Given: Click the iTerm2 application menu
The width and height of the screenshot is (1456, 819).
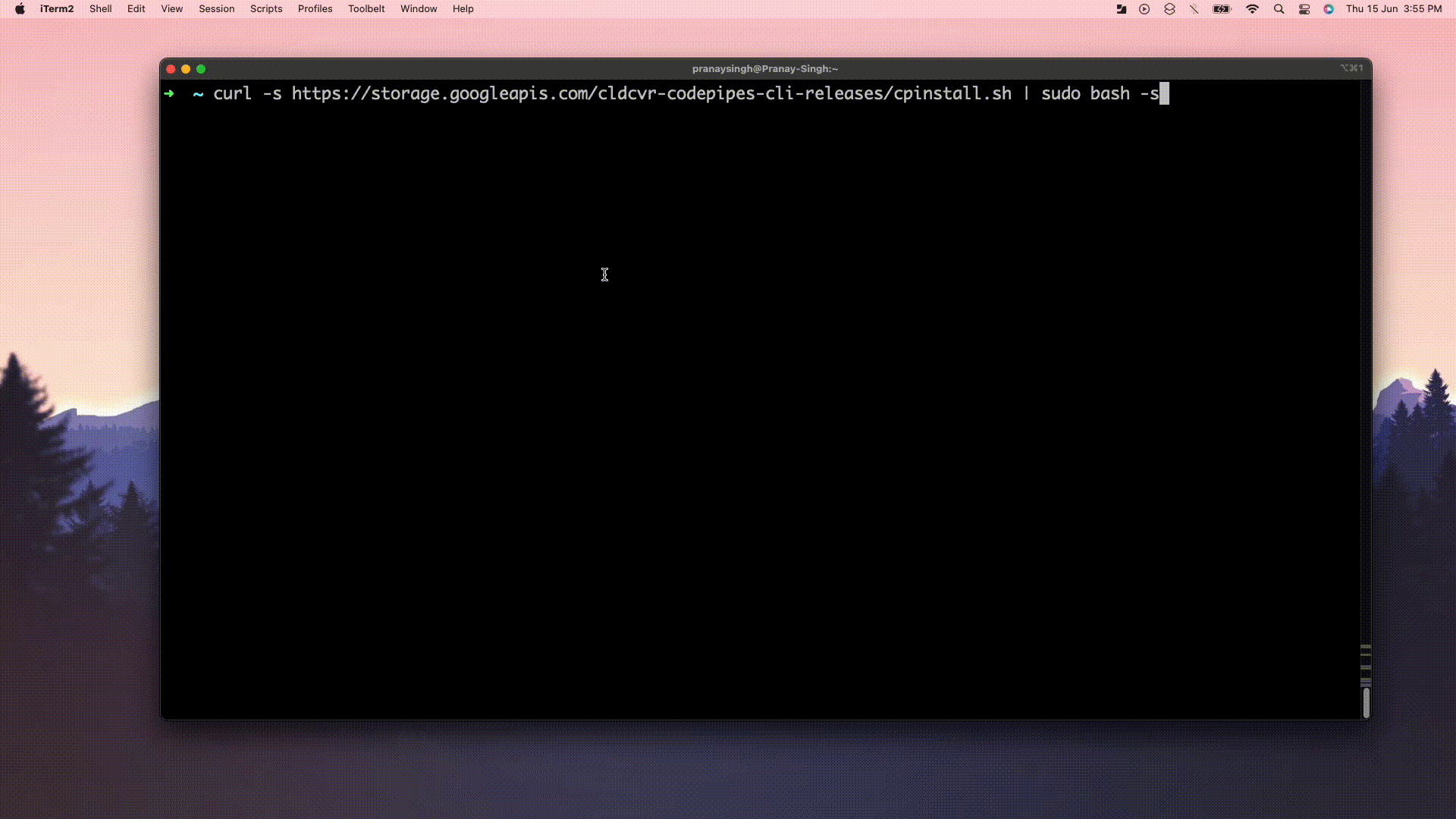Looking at the screenshot, I should [x=56, y=8].
